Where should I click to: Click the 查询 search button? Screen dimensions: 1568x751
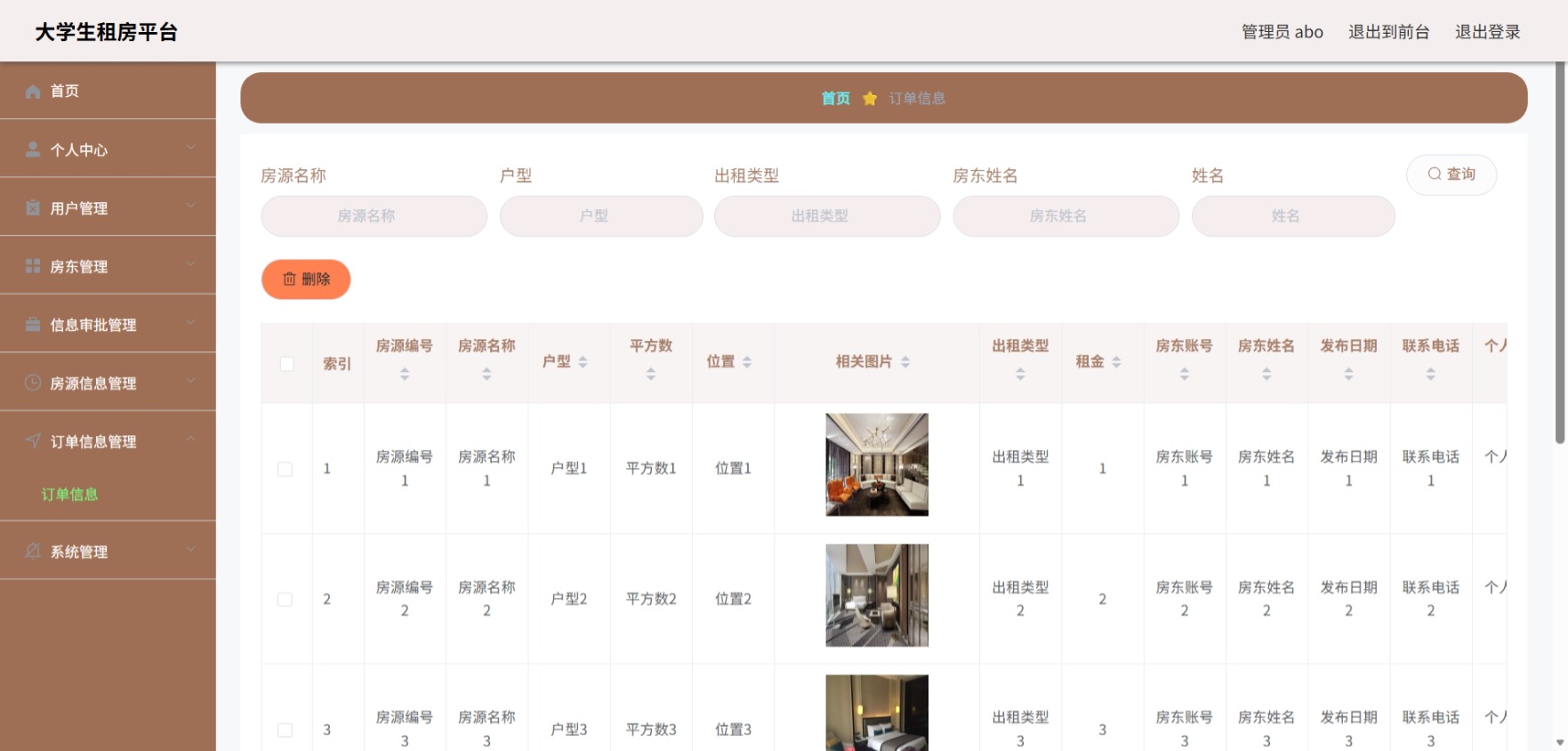point(1451,174)
